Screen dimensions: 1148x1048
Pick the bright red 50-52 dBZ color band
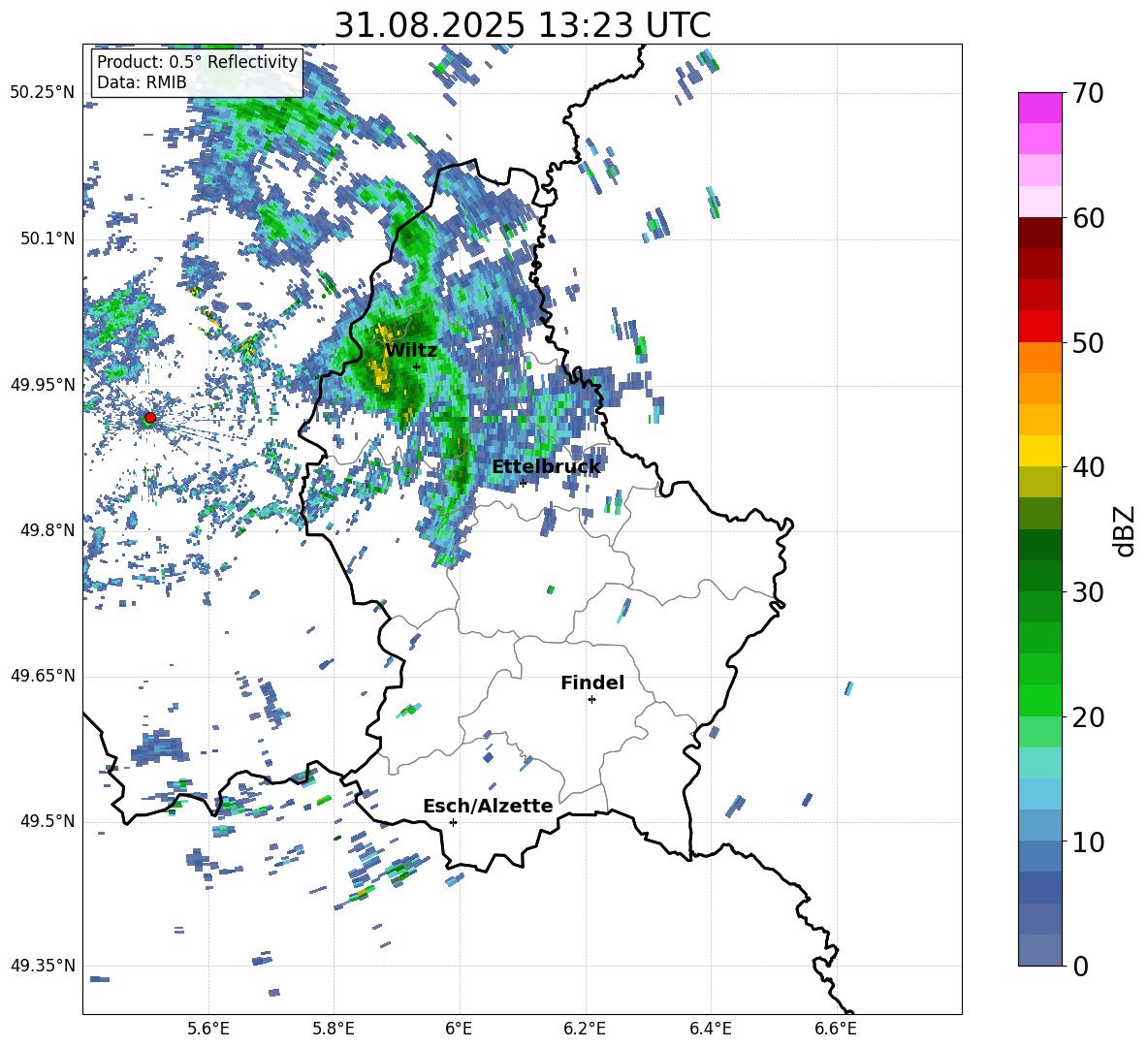click(1039, 327)
